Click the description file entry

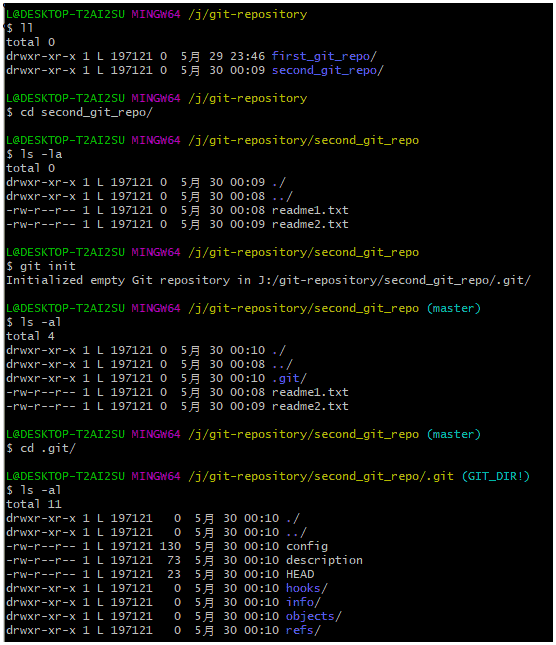(x=324, y=560)
